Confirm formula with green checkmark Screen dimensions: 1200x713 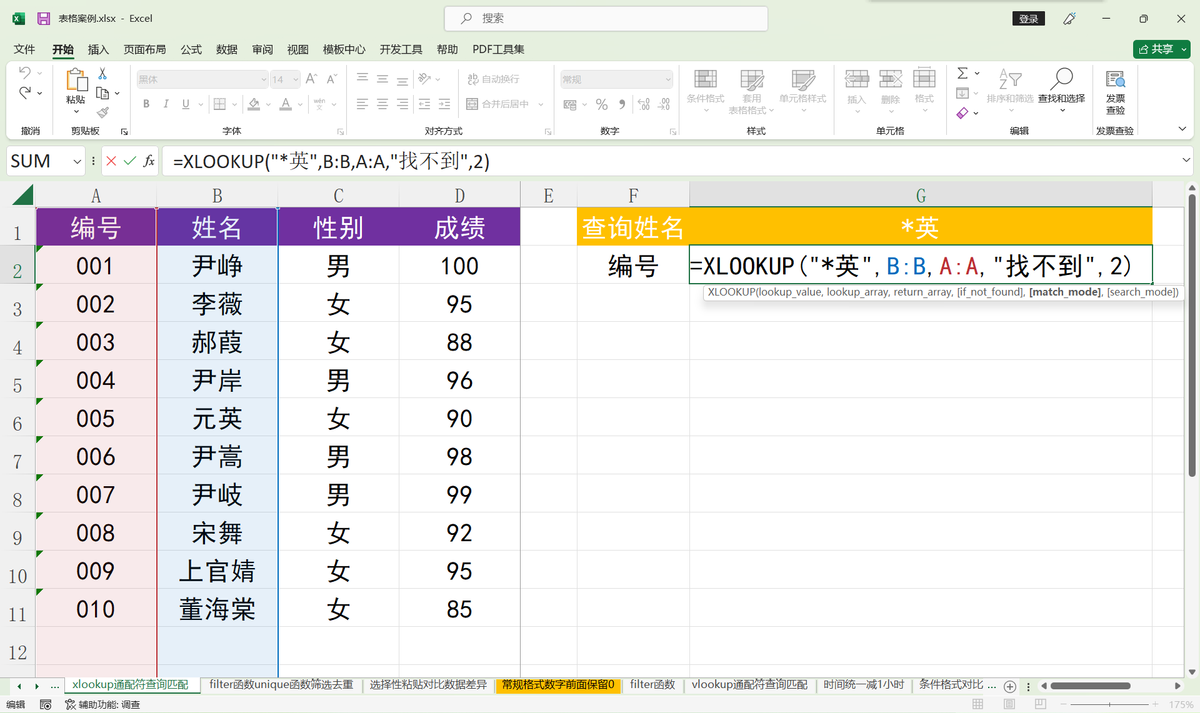click(x=129, y=161)
